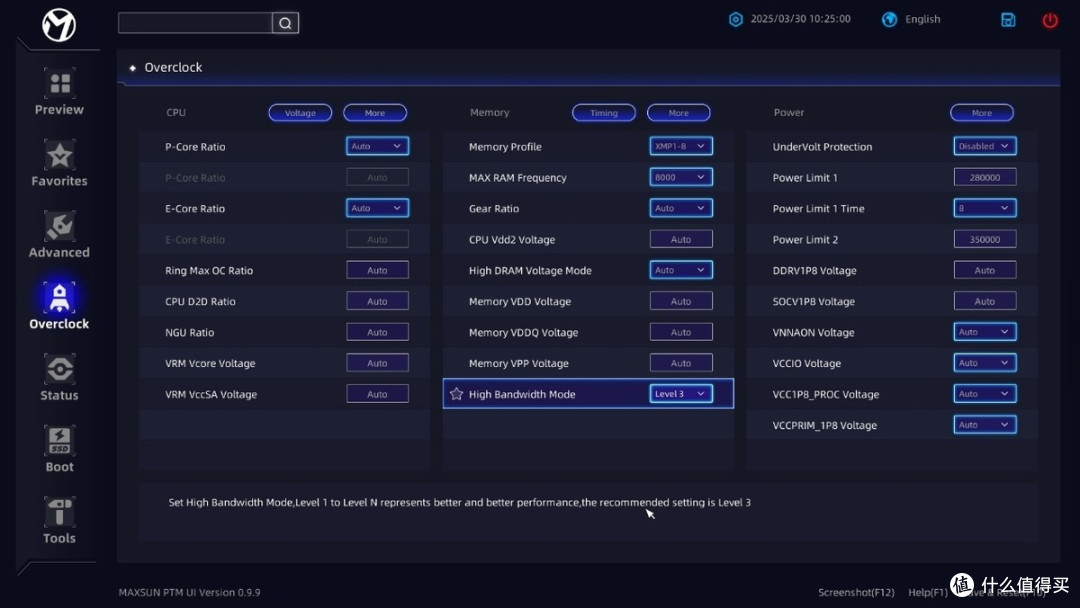This screenshot has height=608, width=1080.
Task: Click Power Limit 1 value 280000
Action: 985,177
